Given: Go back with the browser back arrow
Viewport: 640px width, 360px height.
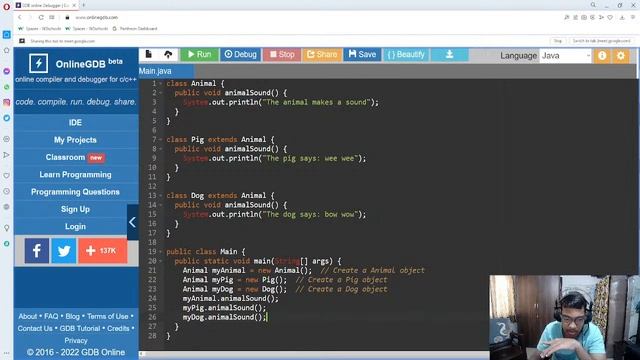Looking at the screenshot, I should [x=20, y=18].
